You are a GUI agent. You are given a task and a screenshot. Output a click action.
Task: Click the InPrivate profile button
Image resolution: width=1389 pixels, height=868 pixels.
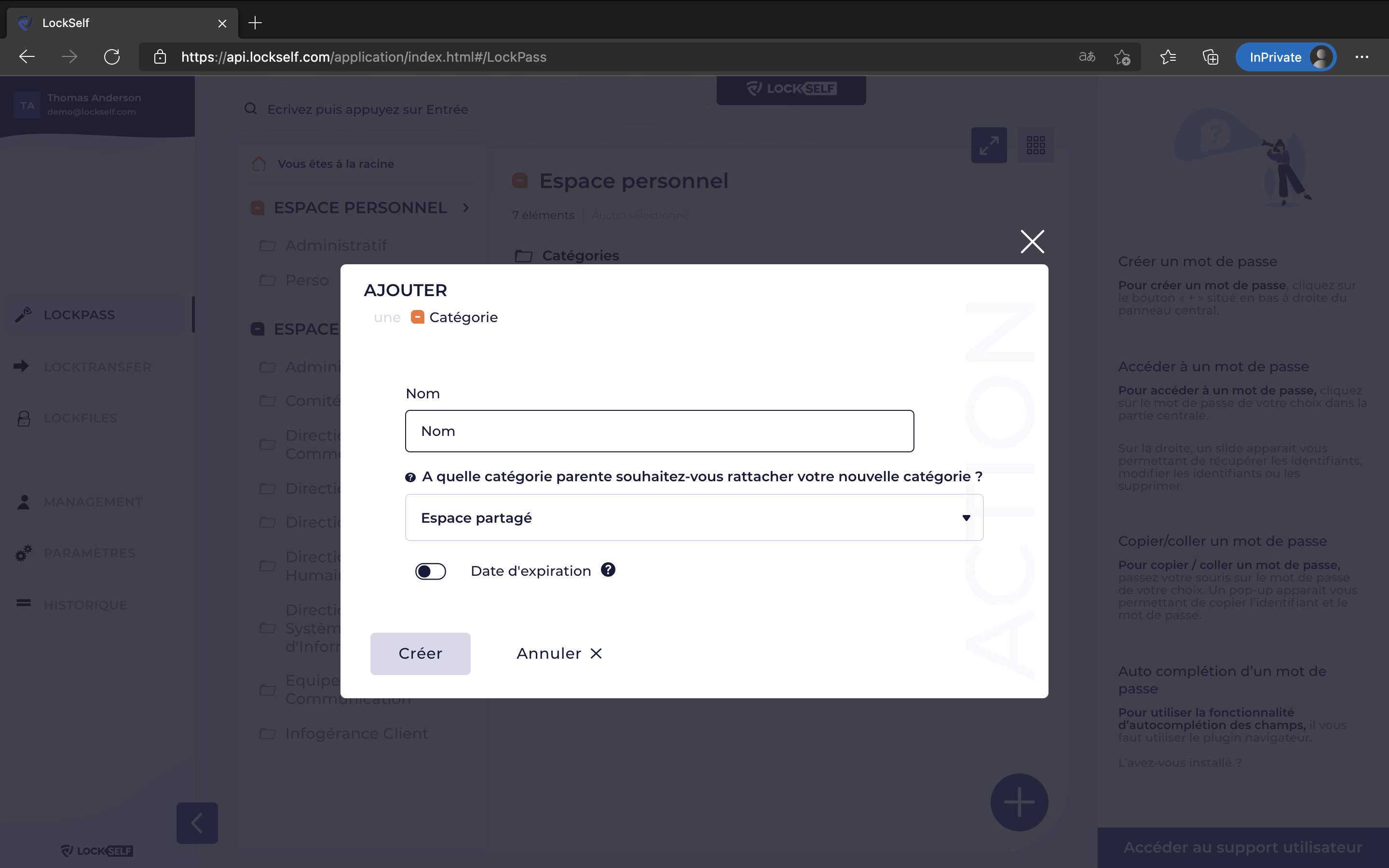tap(1286, 57)
